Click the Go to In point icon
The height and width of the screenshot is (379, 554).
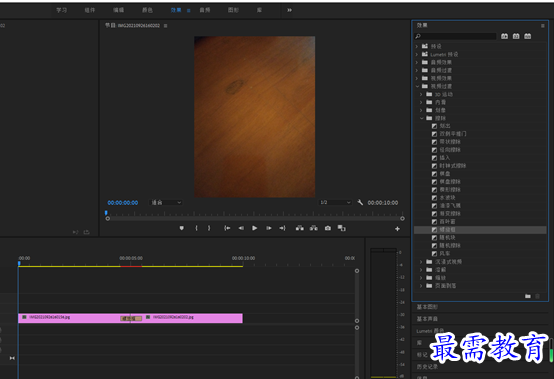pos(227,228)
